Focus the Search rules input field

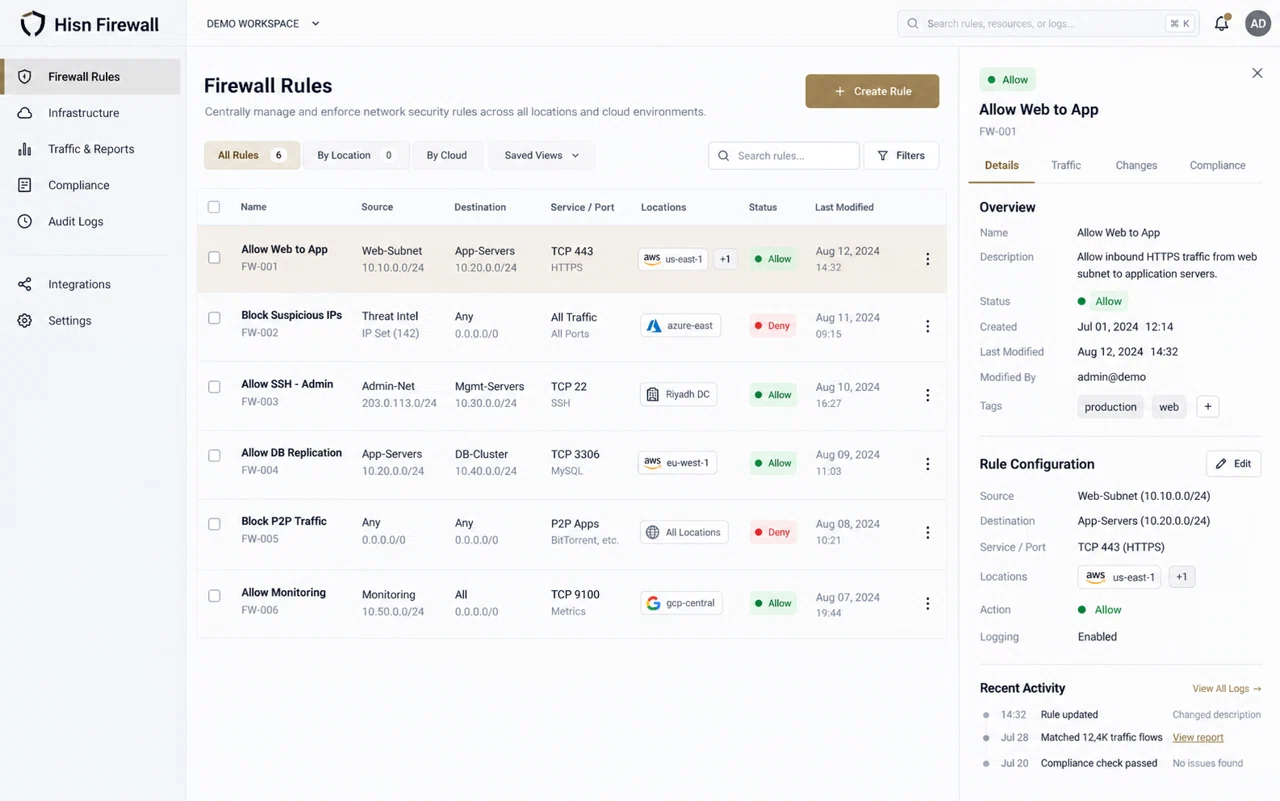pyautogui.click(x=784, y=155)
